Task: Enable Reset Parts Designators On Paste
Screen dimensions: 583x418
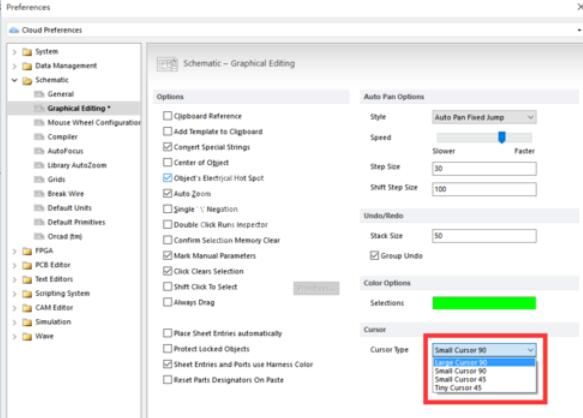Action: tap(167, 380)
